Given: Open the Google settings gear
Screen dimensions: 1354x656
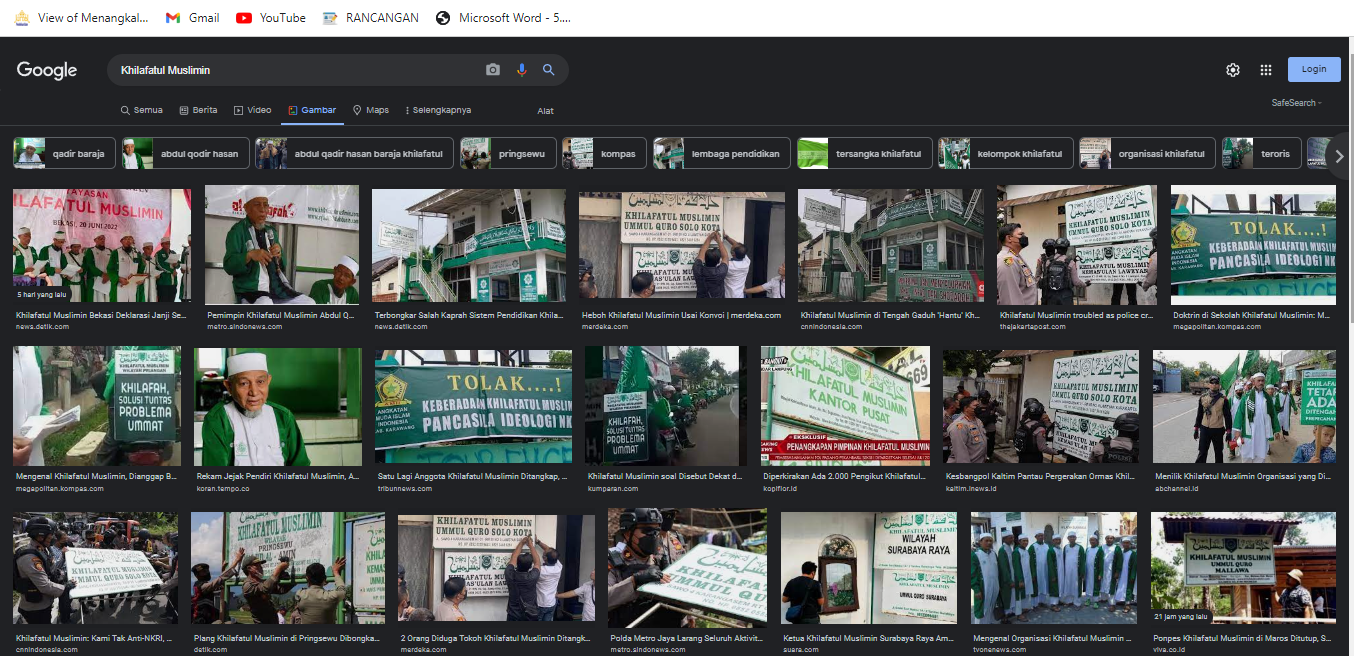Looking at the screenshot, I should (x=1233, y=70).
